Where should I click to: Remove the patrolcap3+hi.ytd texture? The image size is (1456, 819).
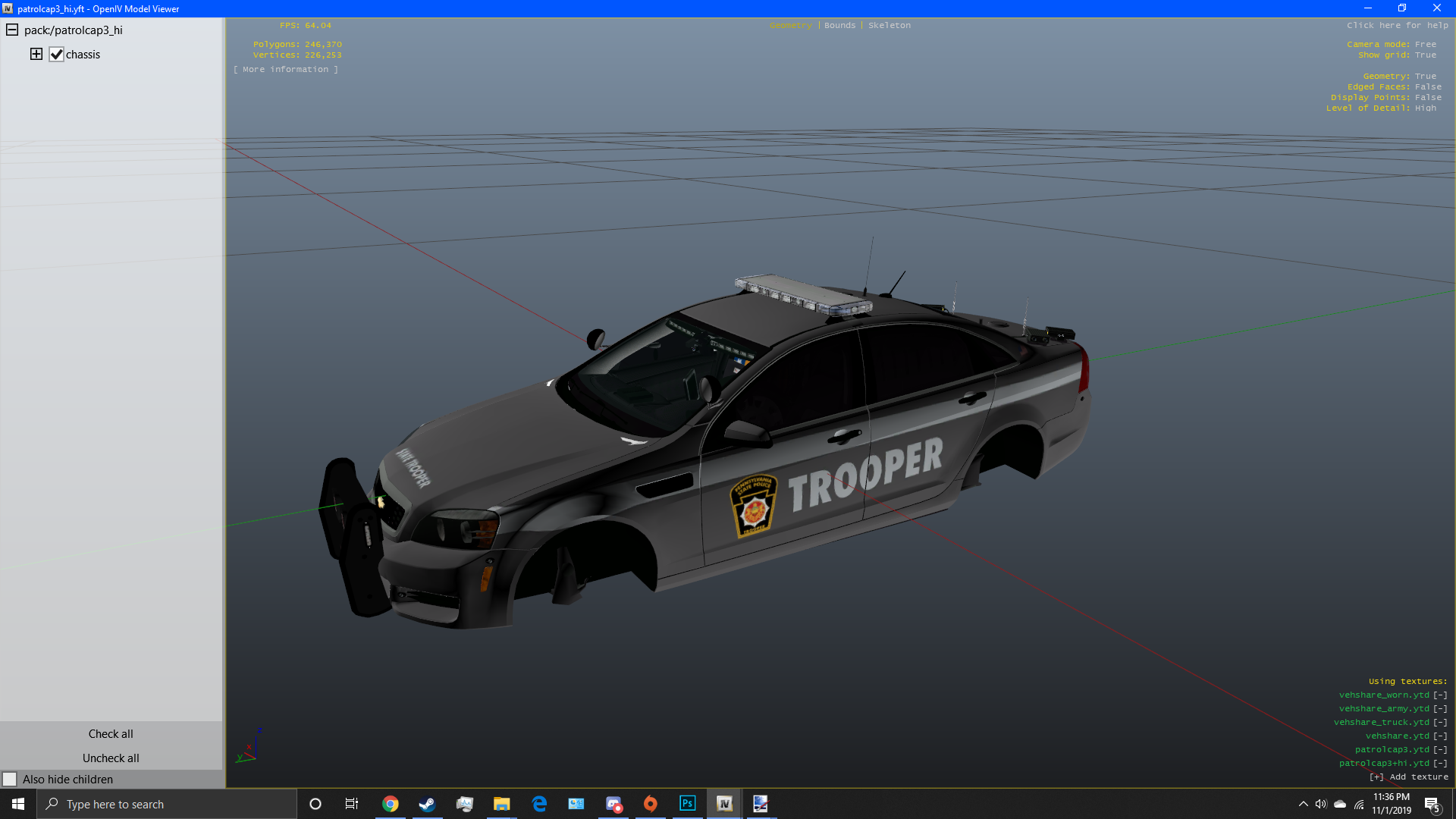tap(1440, 763)
